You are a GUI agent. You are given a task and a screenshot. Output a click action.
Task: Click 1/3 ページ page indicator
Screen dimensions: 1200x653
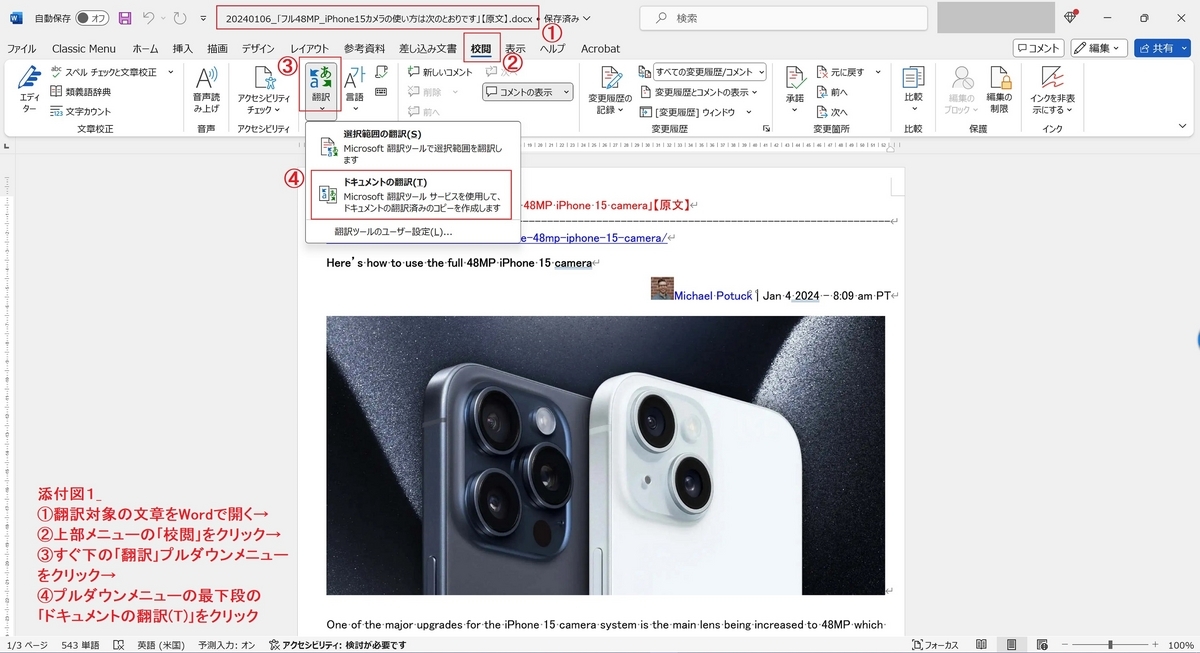27,645
